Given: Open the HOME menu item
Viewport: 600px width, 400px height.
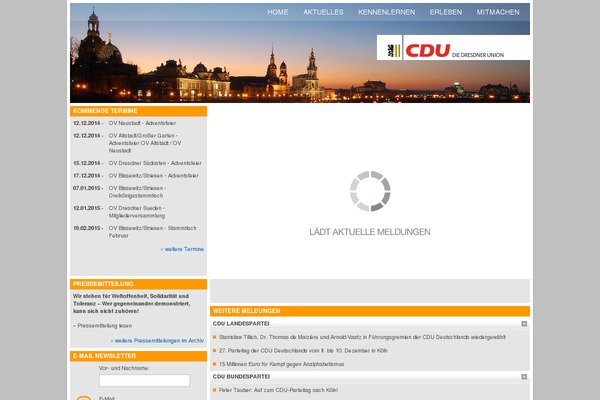Looking at the screenshot, I should 277,12.
